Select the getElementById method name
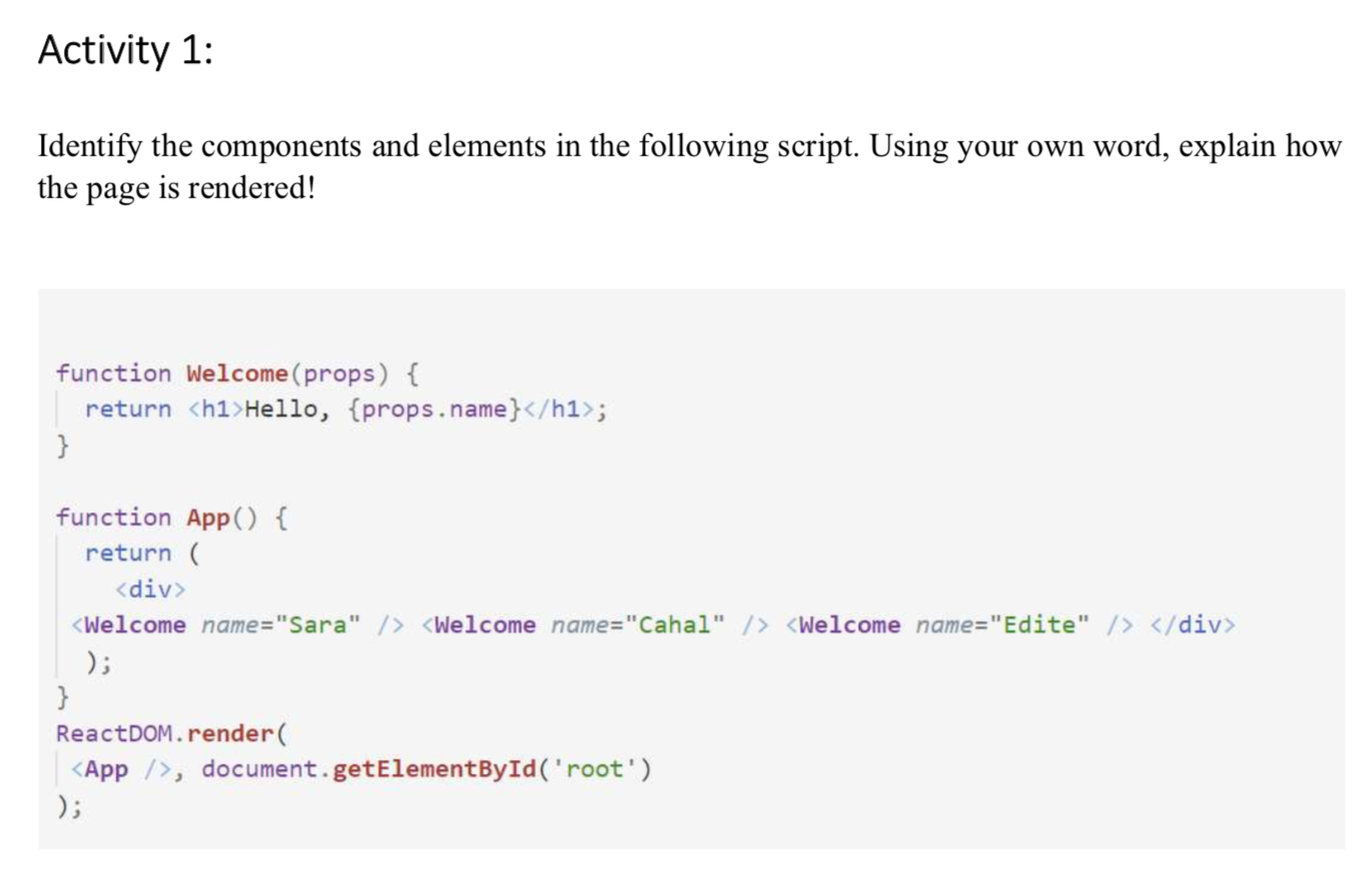The height and width of the screenshot is (873, 1372). [437, 769]
